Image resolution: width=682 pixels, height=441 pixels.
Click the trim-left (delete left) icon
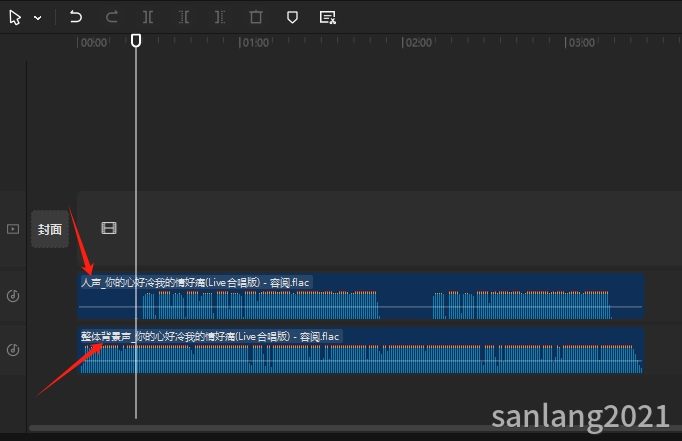point(184,17)
